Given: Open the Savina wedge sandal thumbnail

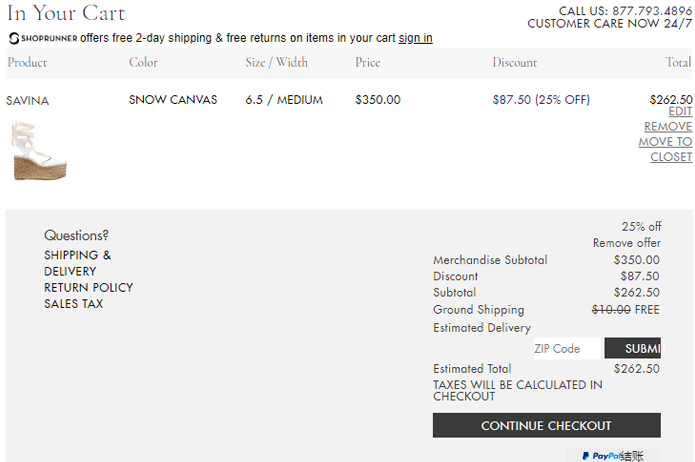Looking at the screenshot, I should pyautogui.click(x=39, y=151).
